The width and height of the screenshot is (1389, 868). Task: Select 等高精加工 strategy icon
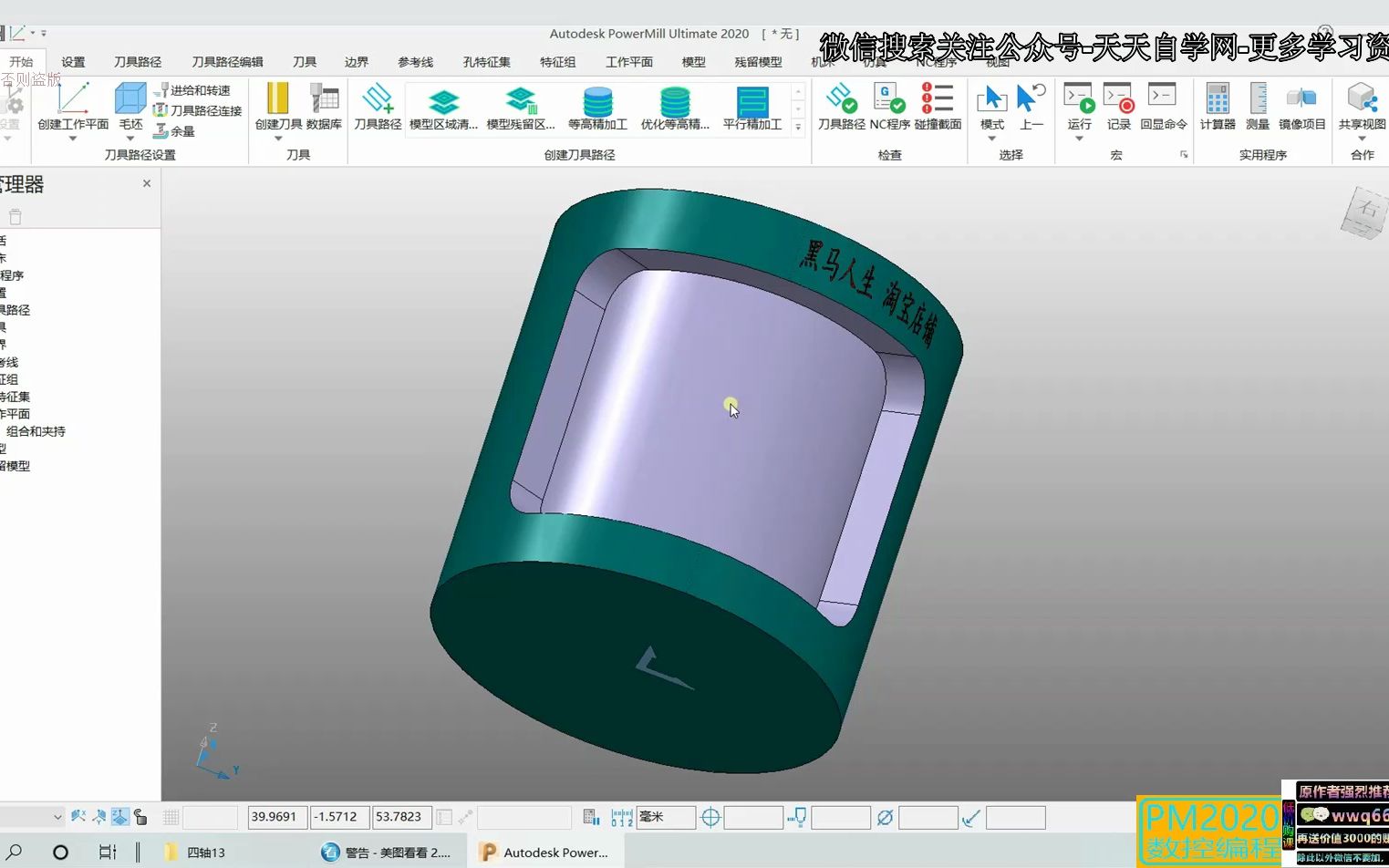598,100
